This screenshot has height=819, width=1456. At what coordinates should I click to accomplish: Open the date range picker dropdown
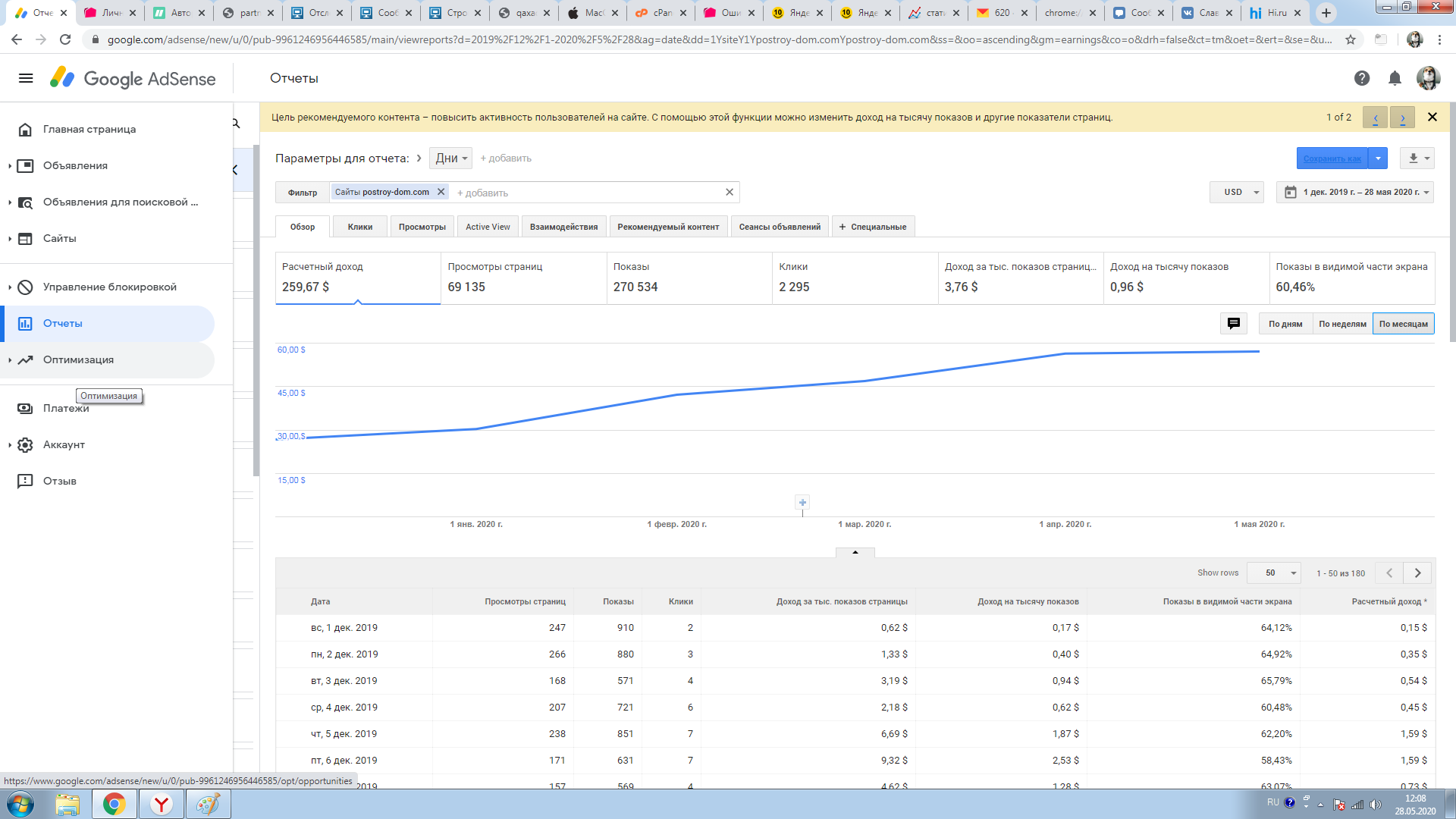click(x=1355, y=192)
